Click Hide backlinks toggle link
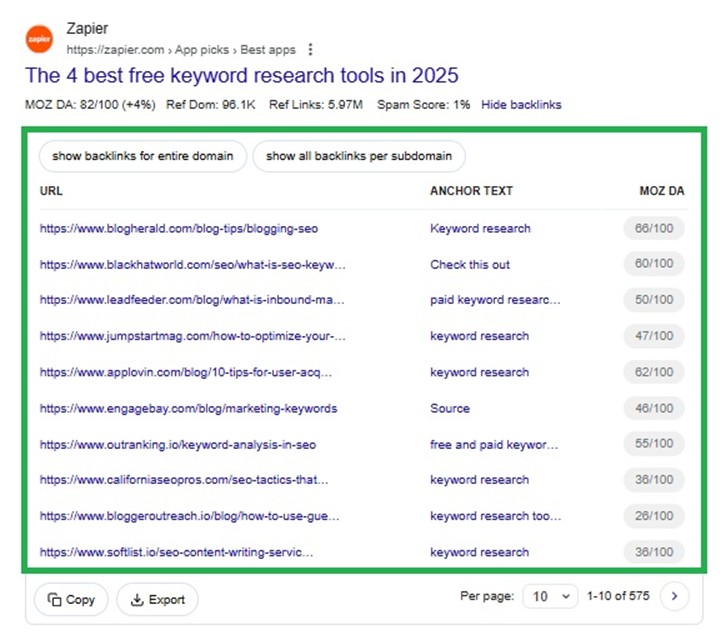The image size is (726, 640). click(521, 104)
